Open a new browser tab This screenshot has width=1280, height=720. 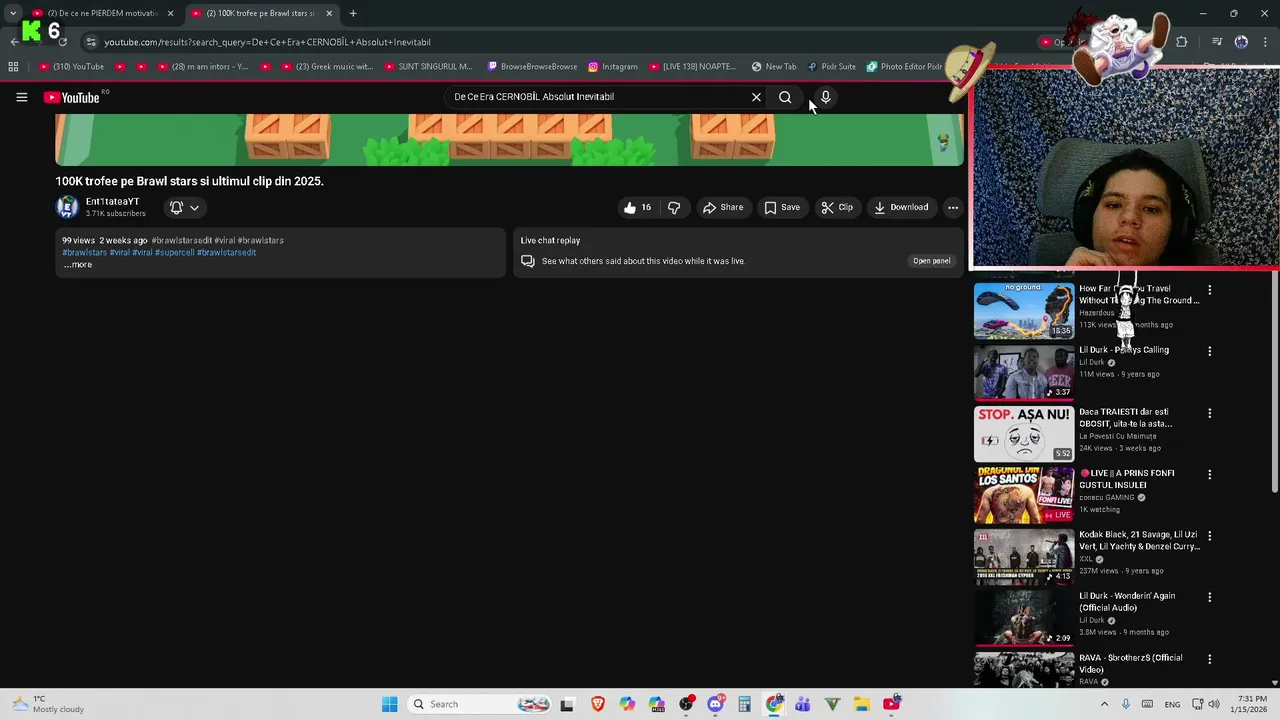point(353,13)
